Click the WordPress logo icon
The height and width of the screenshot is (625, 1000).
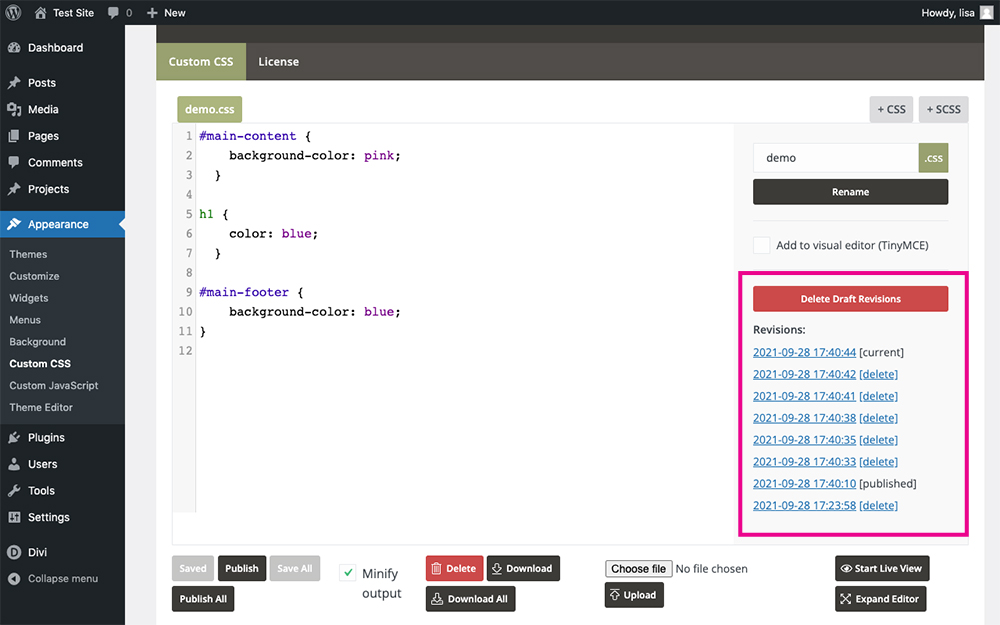(x=13, y=12)
